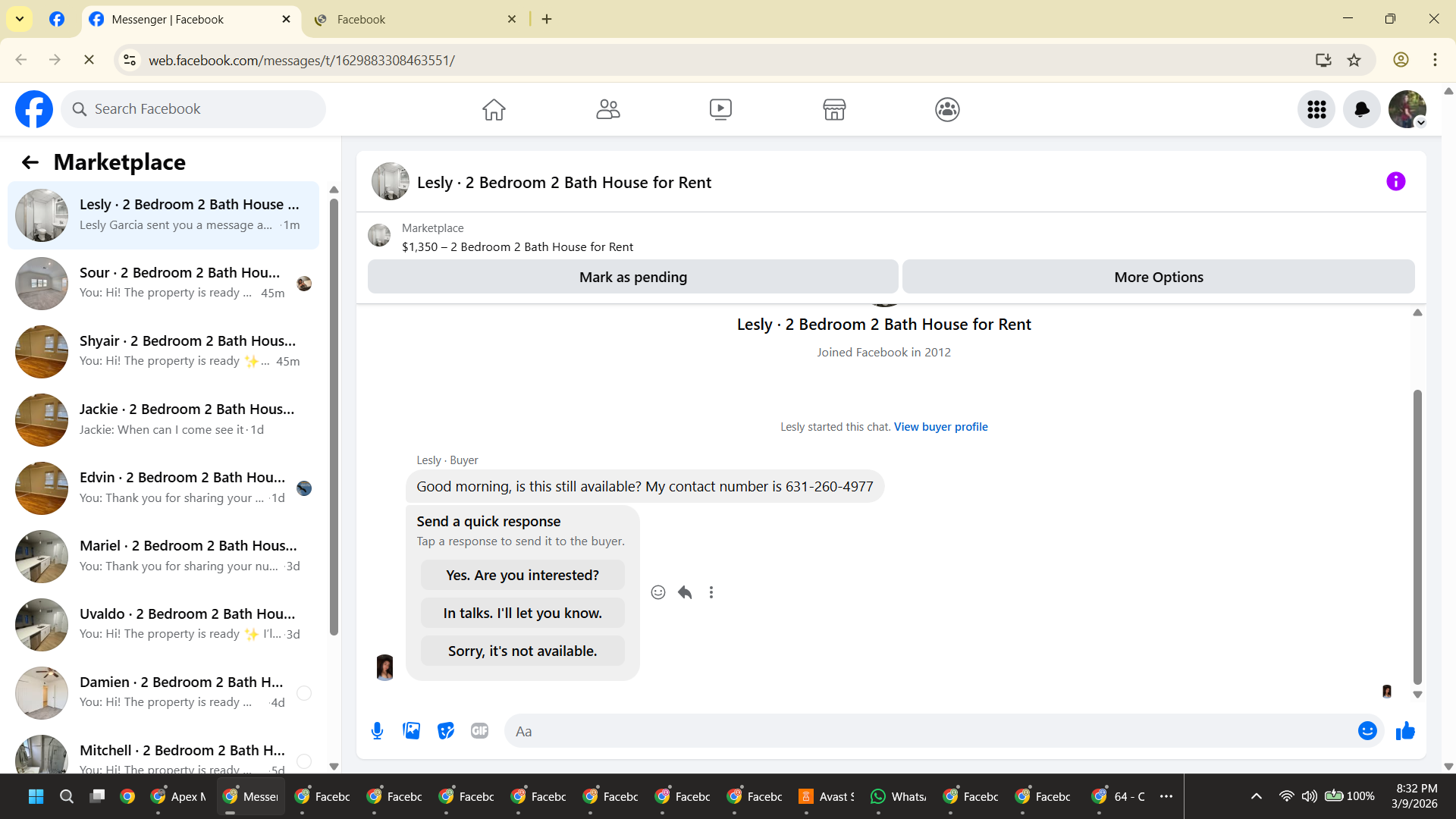Open the GIF picker
The image size is (1456, 819).
(479, 731)
